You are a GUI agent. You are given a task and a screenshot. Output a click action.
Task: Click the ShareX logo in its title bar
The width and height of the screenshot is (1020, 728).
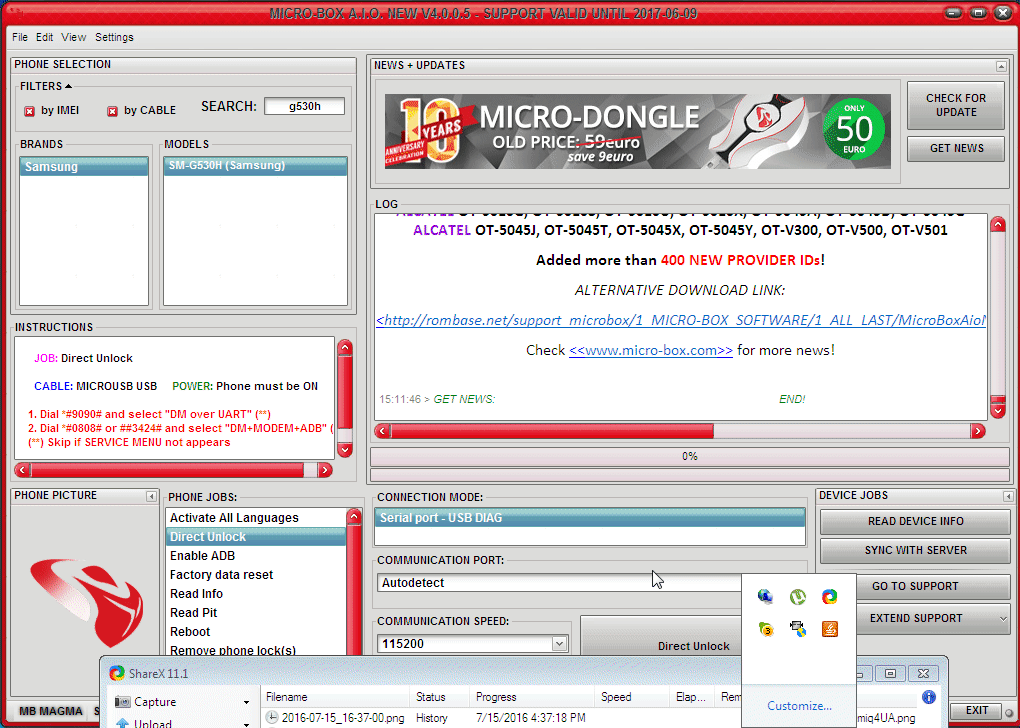(x=117, y=673)
